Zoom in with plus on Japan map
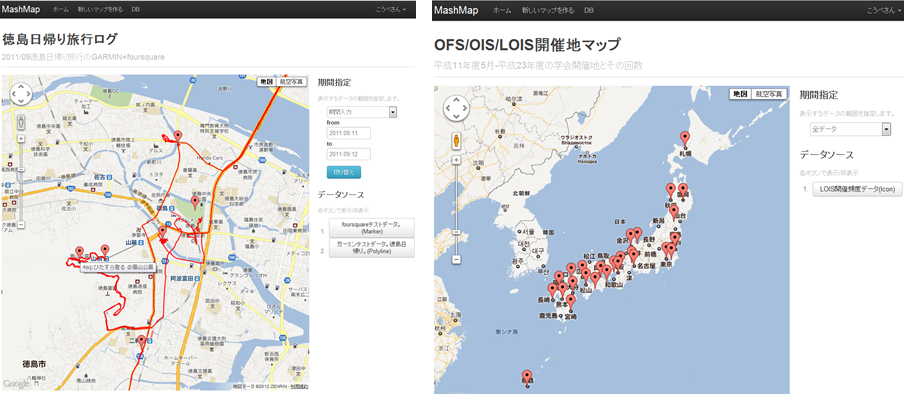 coord(457,160)
